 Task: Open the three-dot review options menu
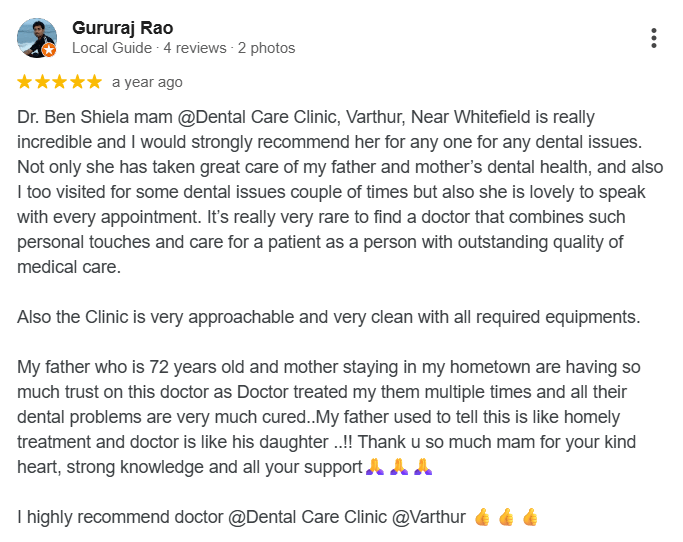pos(653,38)
